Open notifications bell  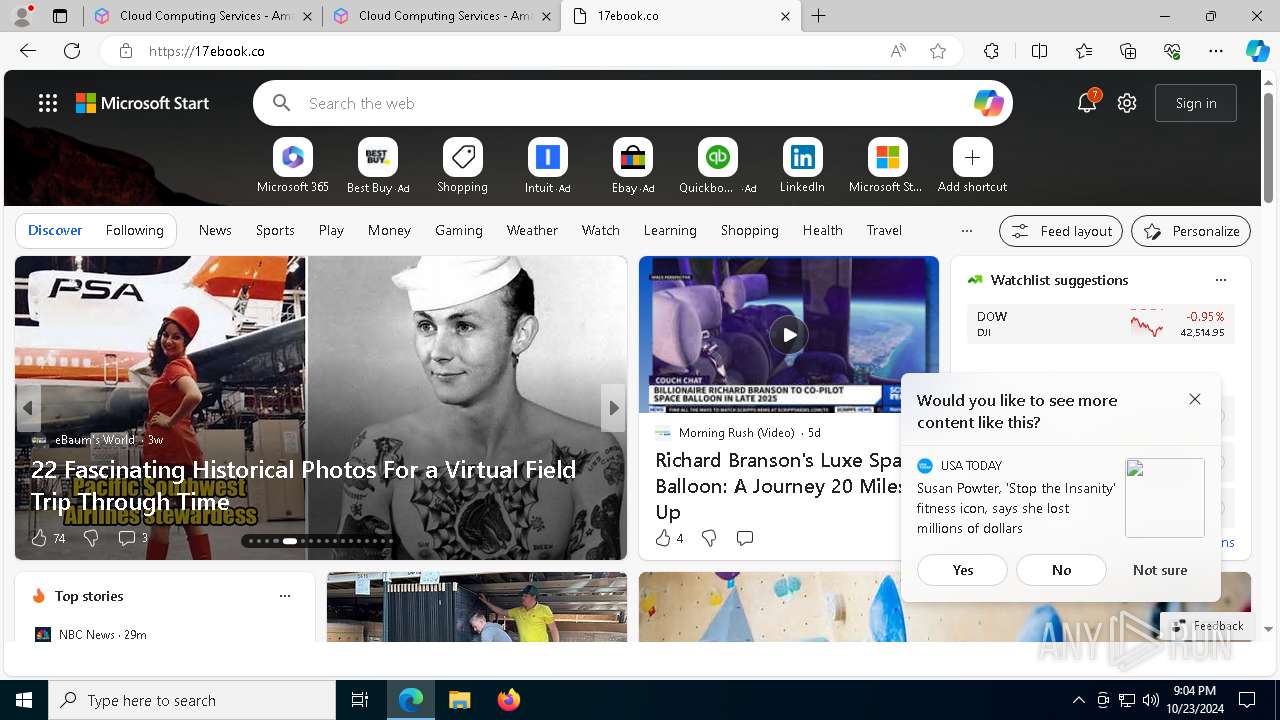[1087, 102]
